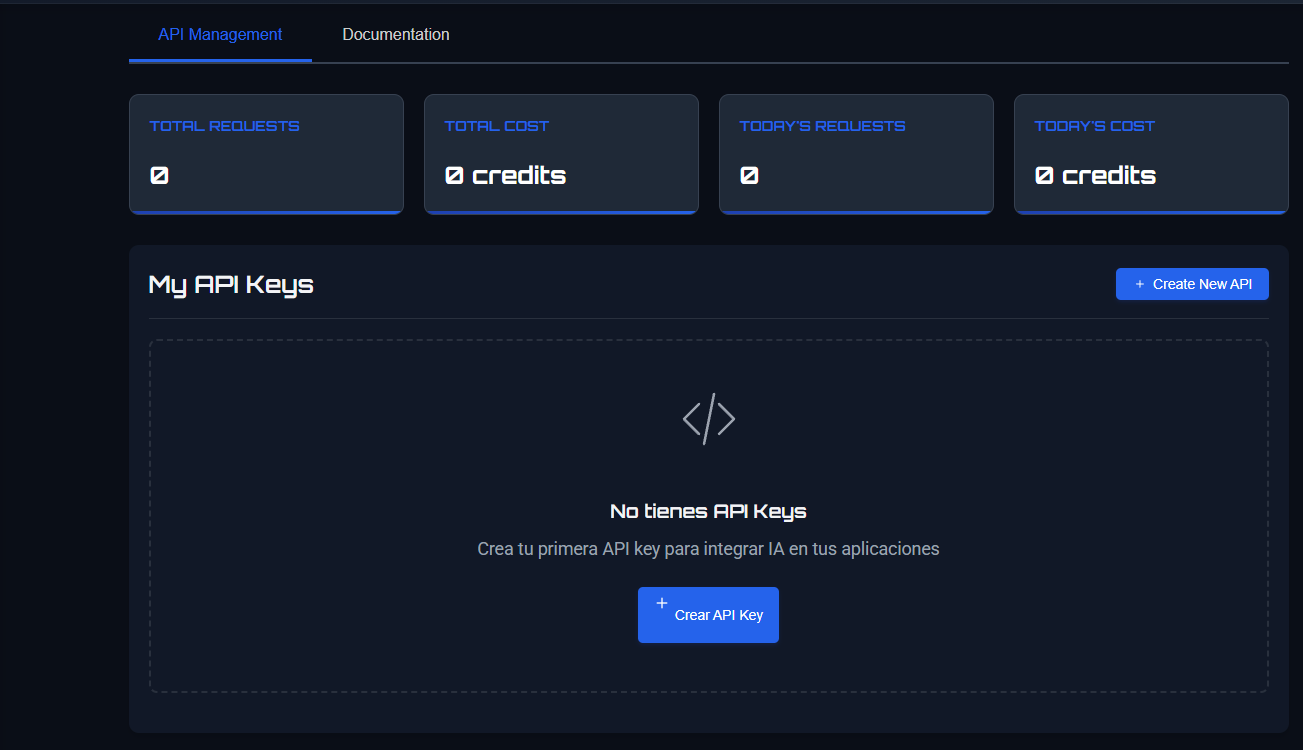Click the My API Keys heading
1303x750 pixels.
[x=231, y=285]
